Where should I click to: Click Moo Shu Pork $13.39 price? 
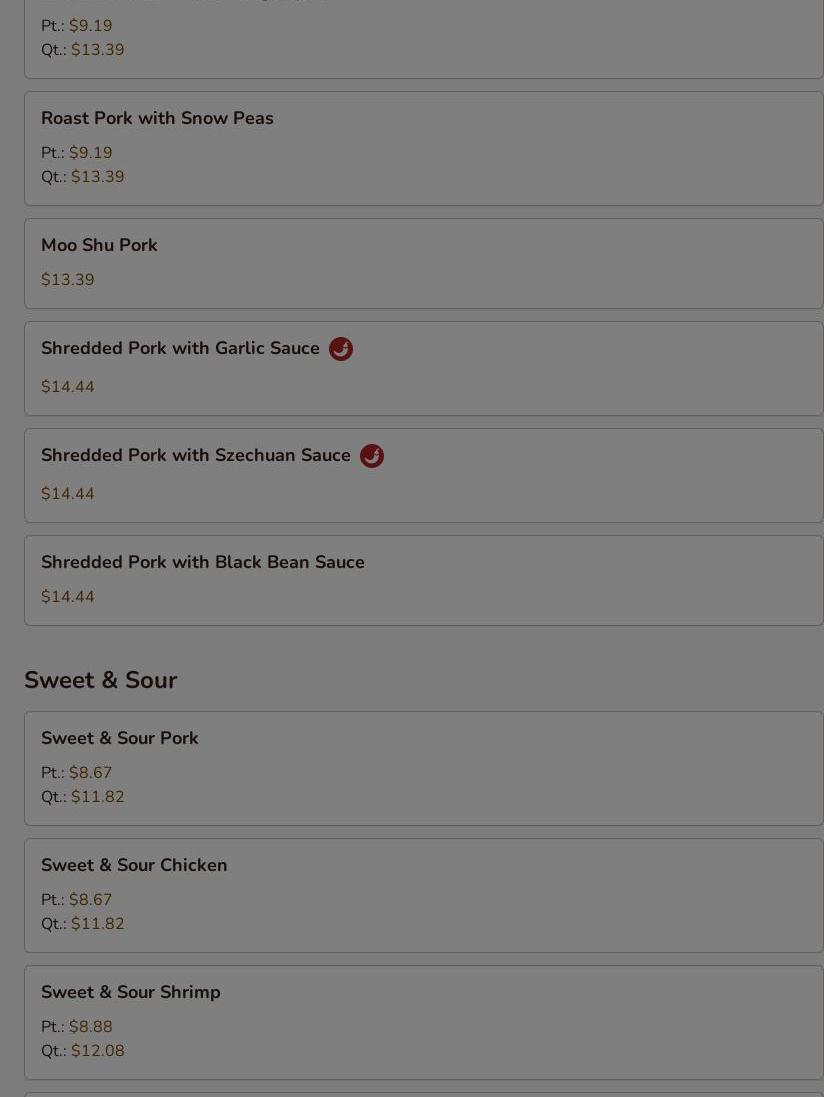(68, 280)
